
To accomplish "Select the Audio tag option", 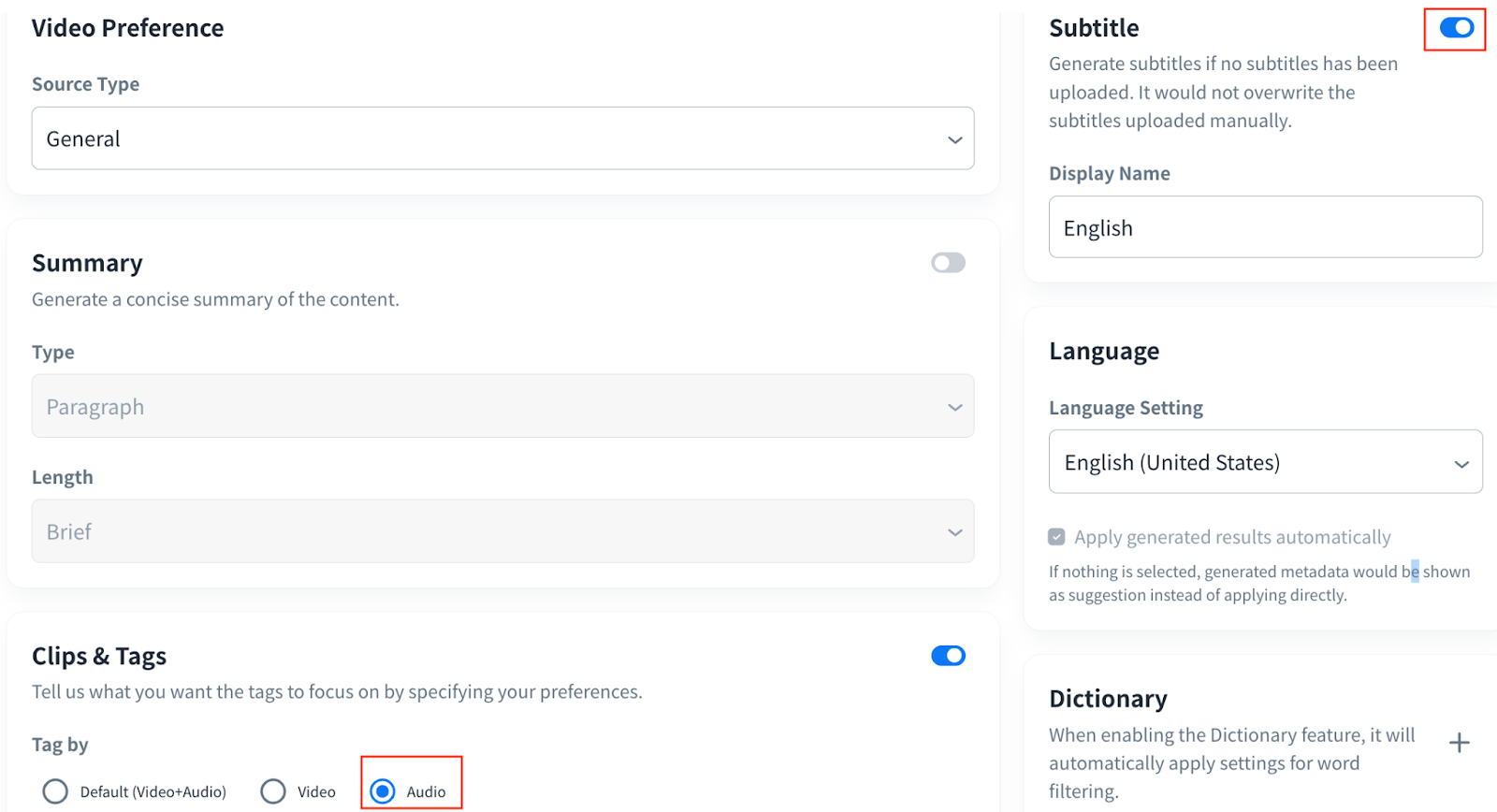I will [x=383, y=791].
